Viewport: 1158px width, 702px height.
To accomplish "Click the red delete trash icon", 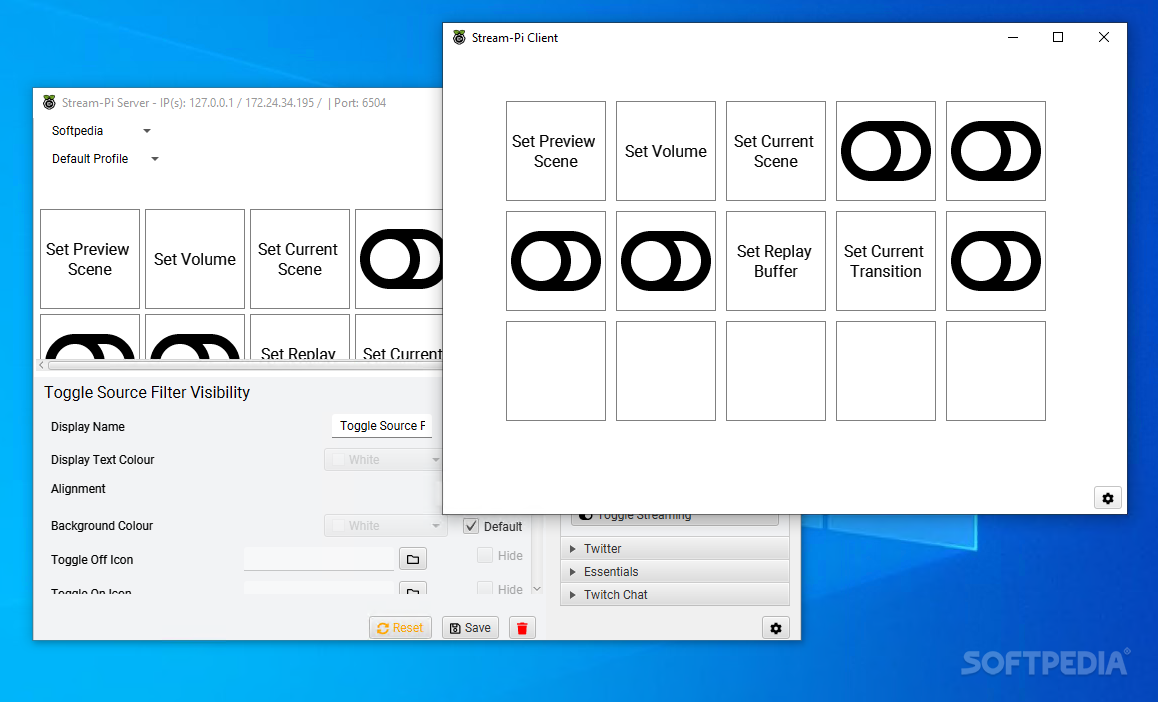I will pyautogui.click(x=522, y=628).
